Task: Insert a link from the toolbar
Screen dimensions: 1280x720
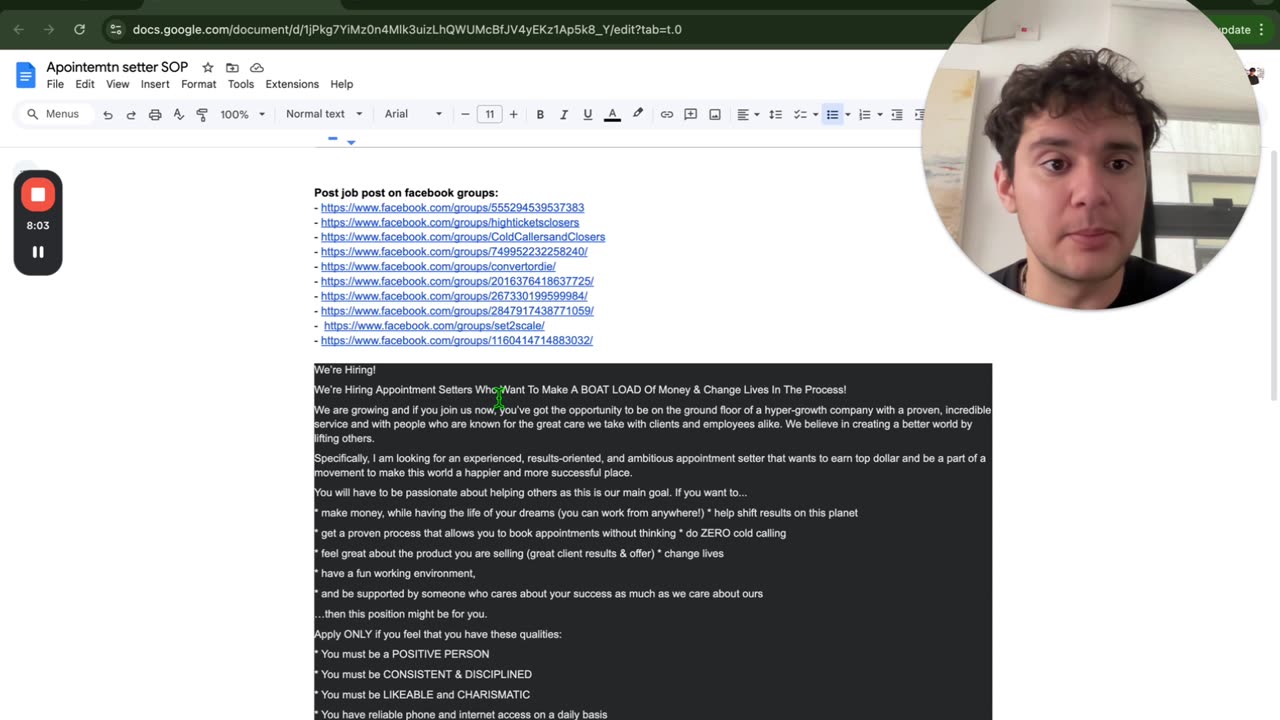Action: tap(666, 114)
